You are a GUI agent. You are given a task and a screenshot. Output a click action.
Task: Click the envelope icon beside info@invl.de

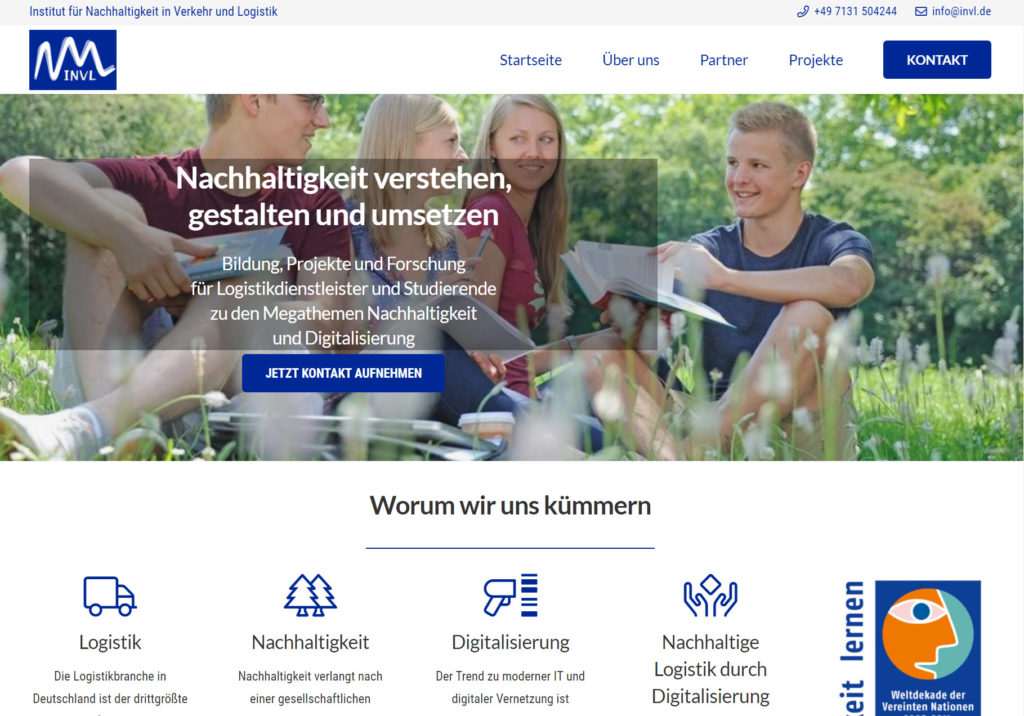point(920,11)
